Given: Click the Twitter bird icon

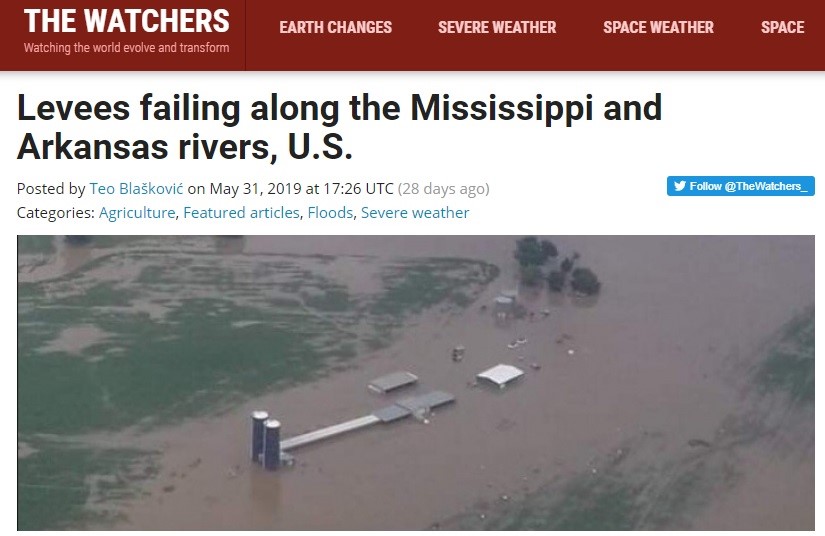Looking at the screenshot, I should (680, 186).
